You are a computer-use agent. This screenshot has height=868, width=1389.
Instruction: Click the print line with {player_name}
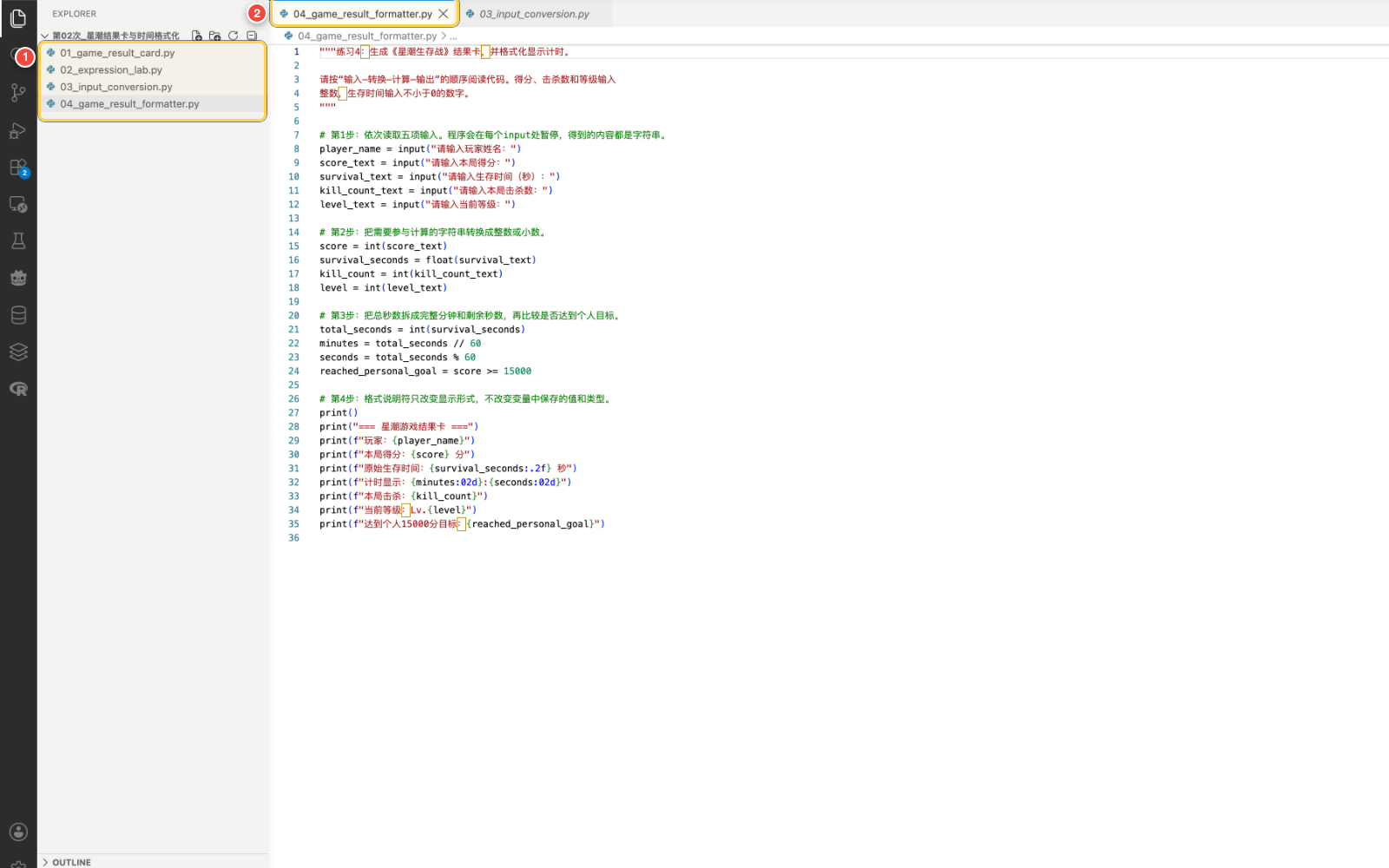tap(398, 441)
